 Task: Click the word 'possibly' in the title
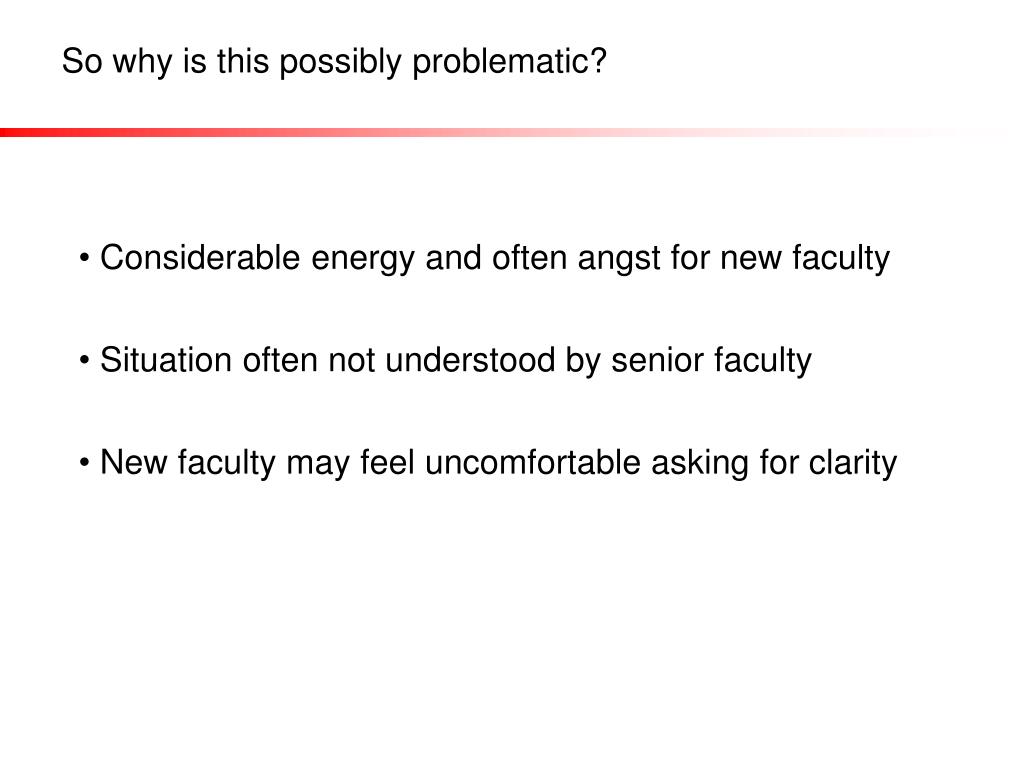pos(340,62)
